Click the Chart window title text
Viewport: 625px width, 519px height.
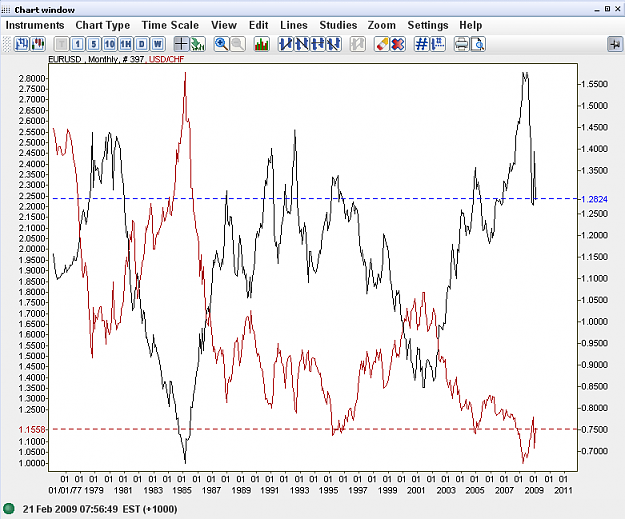[x=45, y=10]
